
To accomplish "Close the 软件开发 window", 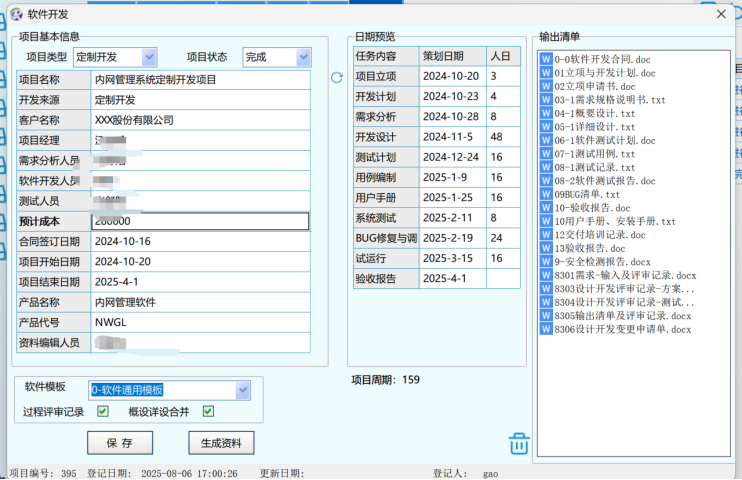I will (x=720, y=13).
